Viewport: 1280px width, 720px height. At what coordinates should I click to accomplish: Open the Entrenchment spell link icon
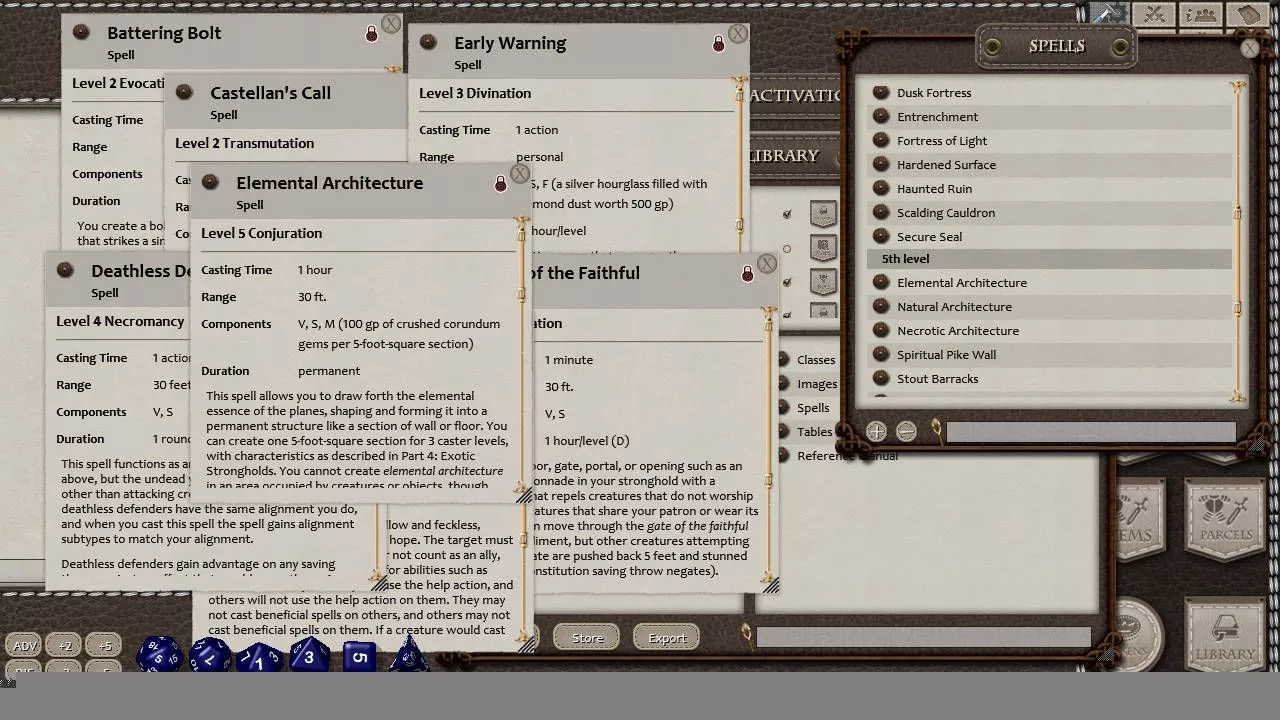881,117
